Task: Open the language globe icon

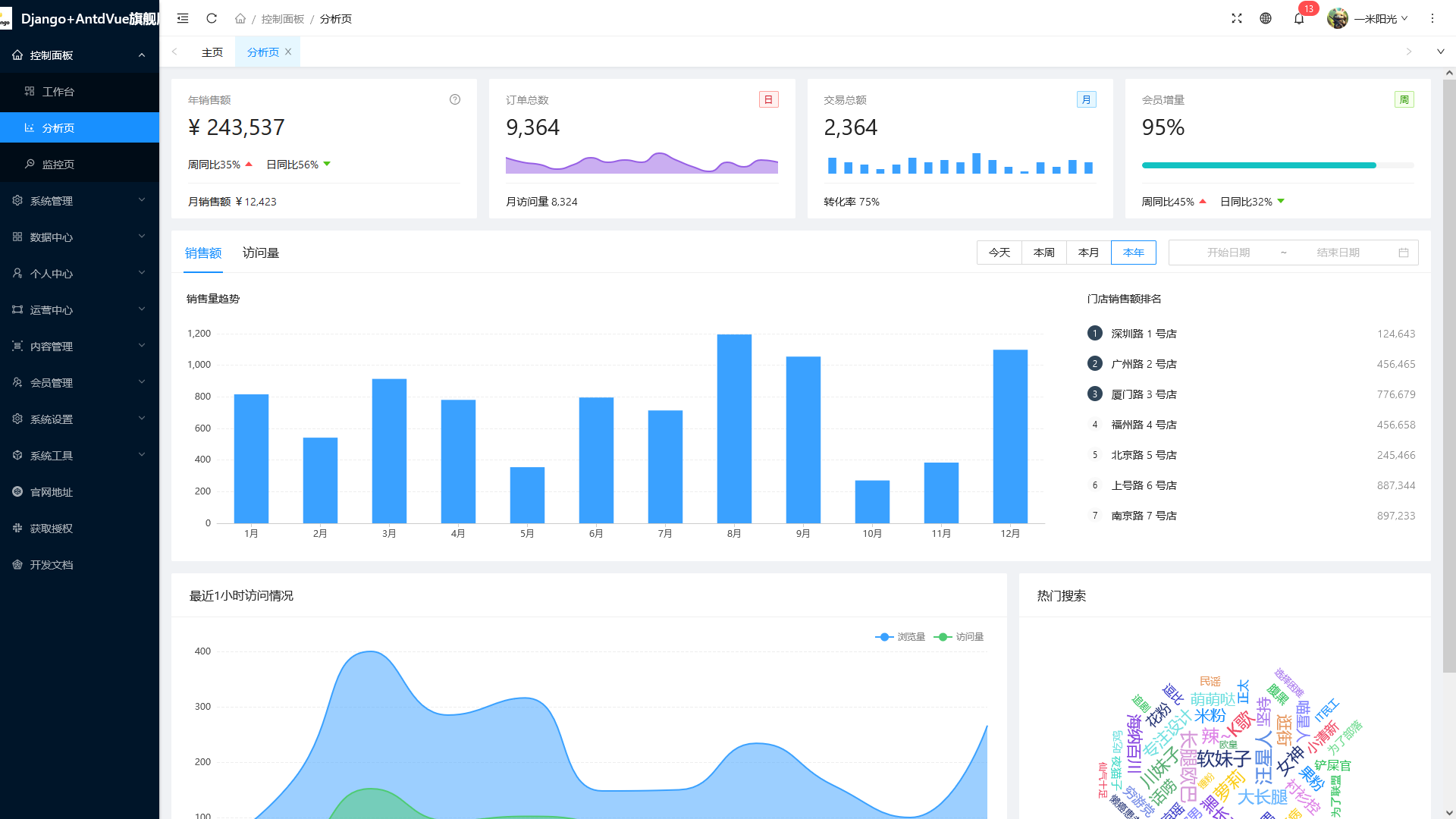Action: coord(1266,18)
